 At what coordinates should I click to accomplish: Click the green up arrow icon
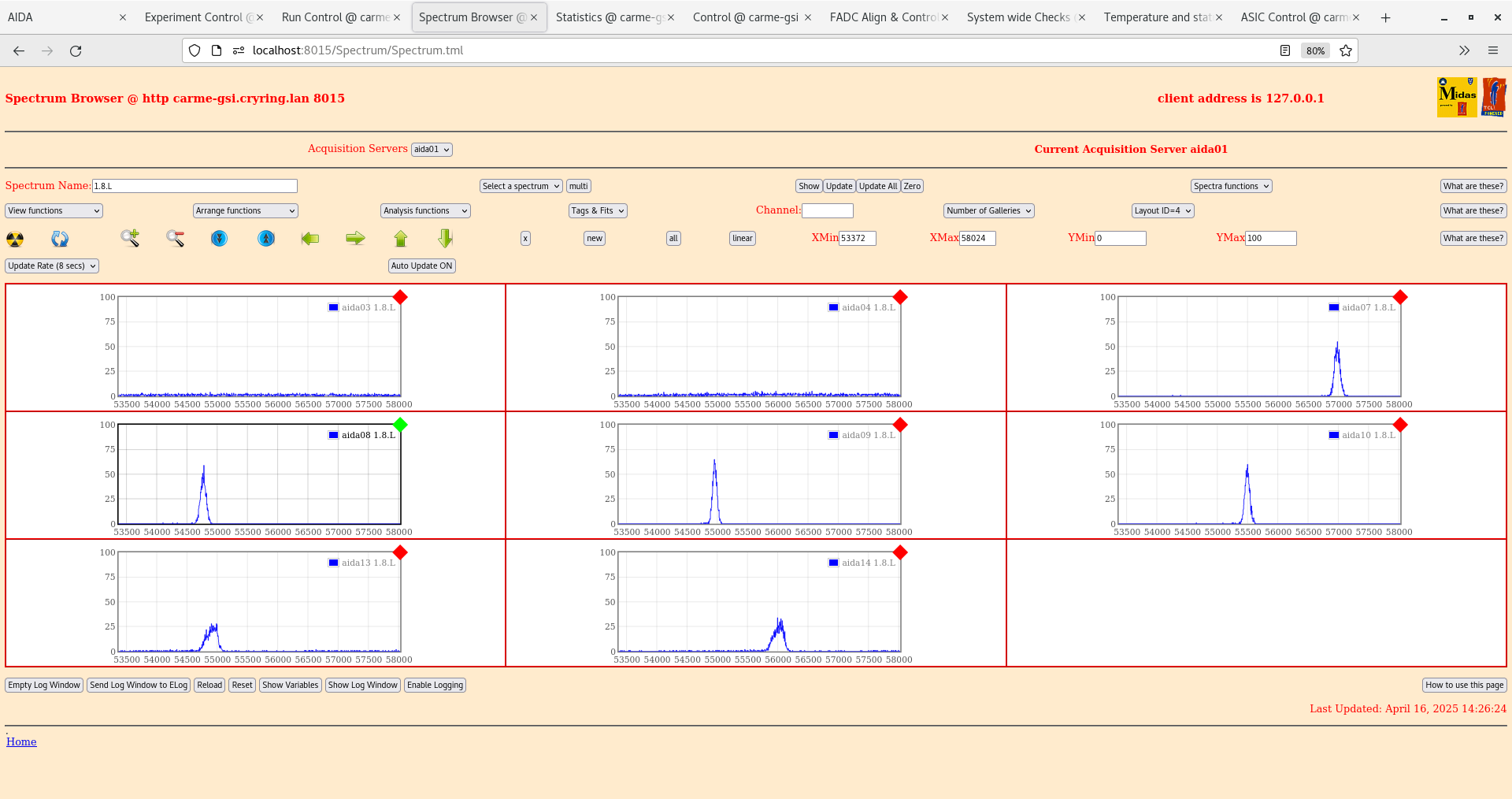coord(401,238)
